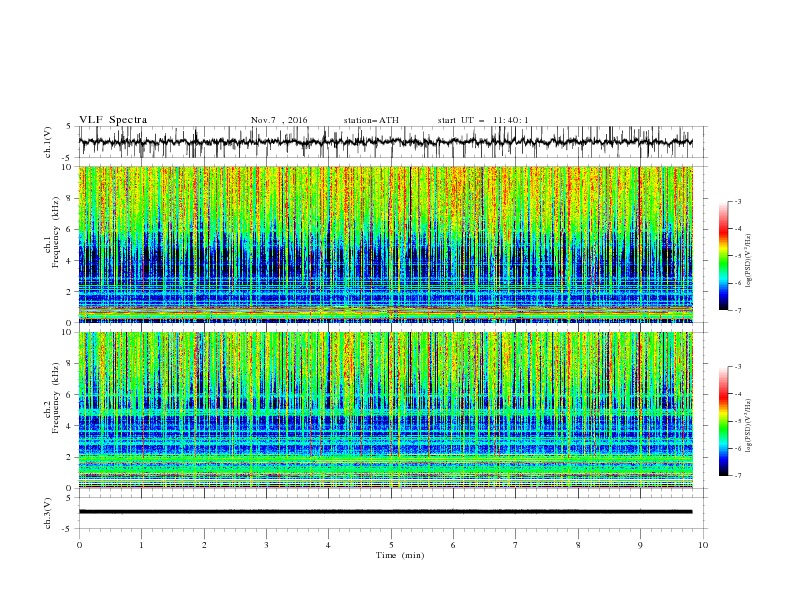
Task: Click the time axis tick label "9"
Action: pyautogui.click(x=640, y=545)
